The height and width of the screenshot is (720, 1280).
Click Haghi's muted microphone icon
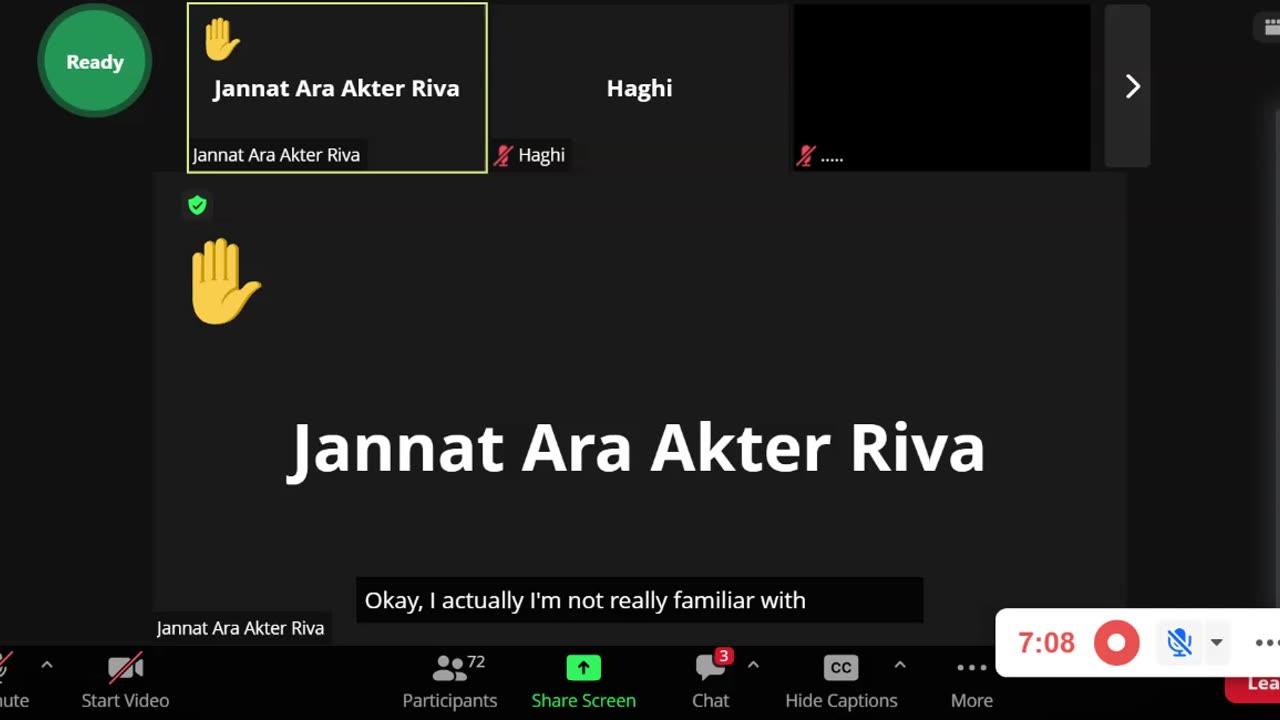tap(503, 155)
